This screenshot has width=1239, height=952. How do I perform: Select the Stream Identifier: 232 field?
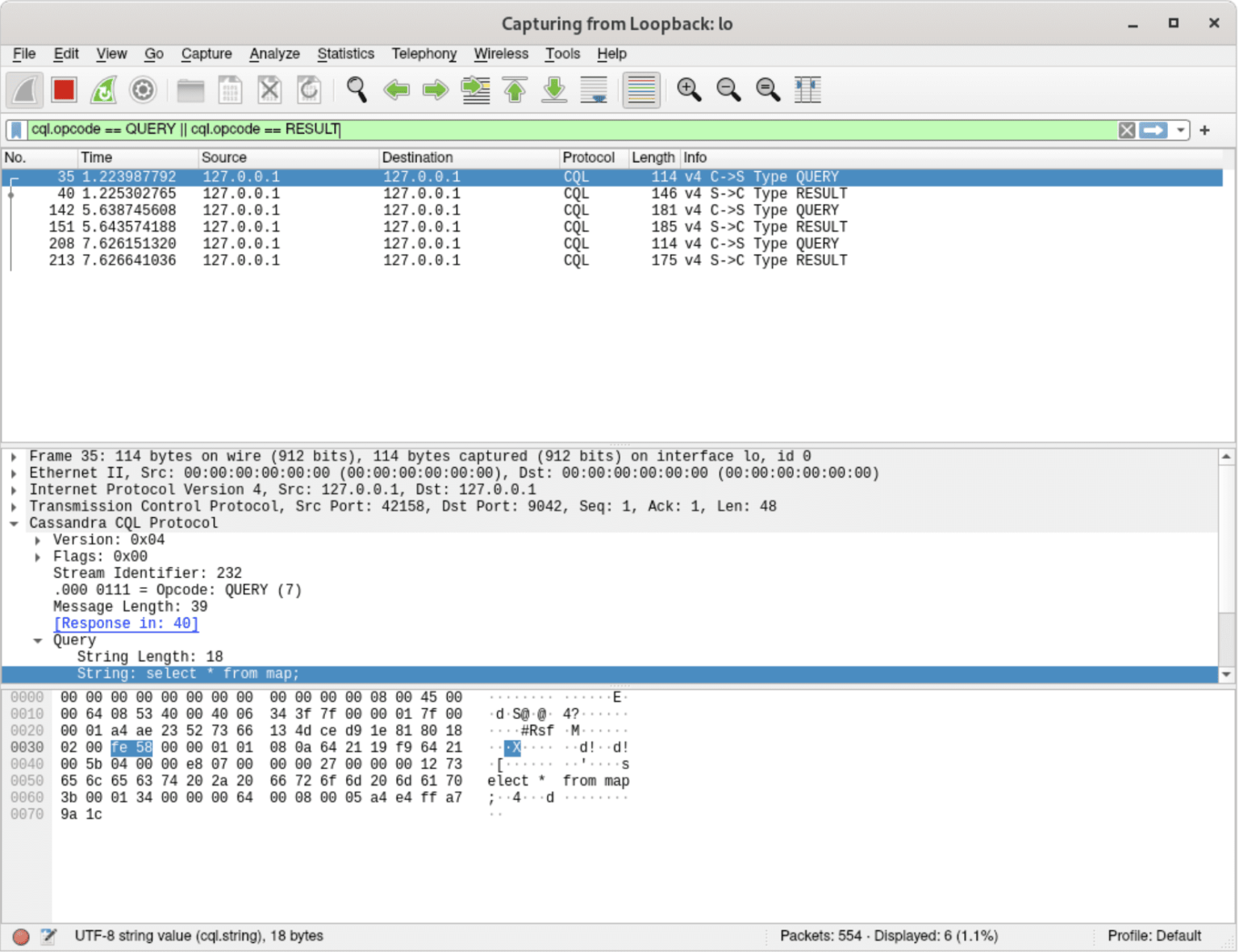tap(148, 574)
